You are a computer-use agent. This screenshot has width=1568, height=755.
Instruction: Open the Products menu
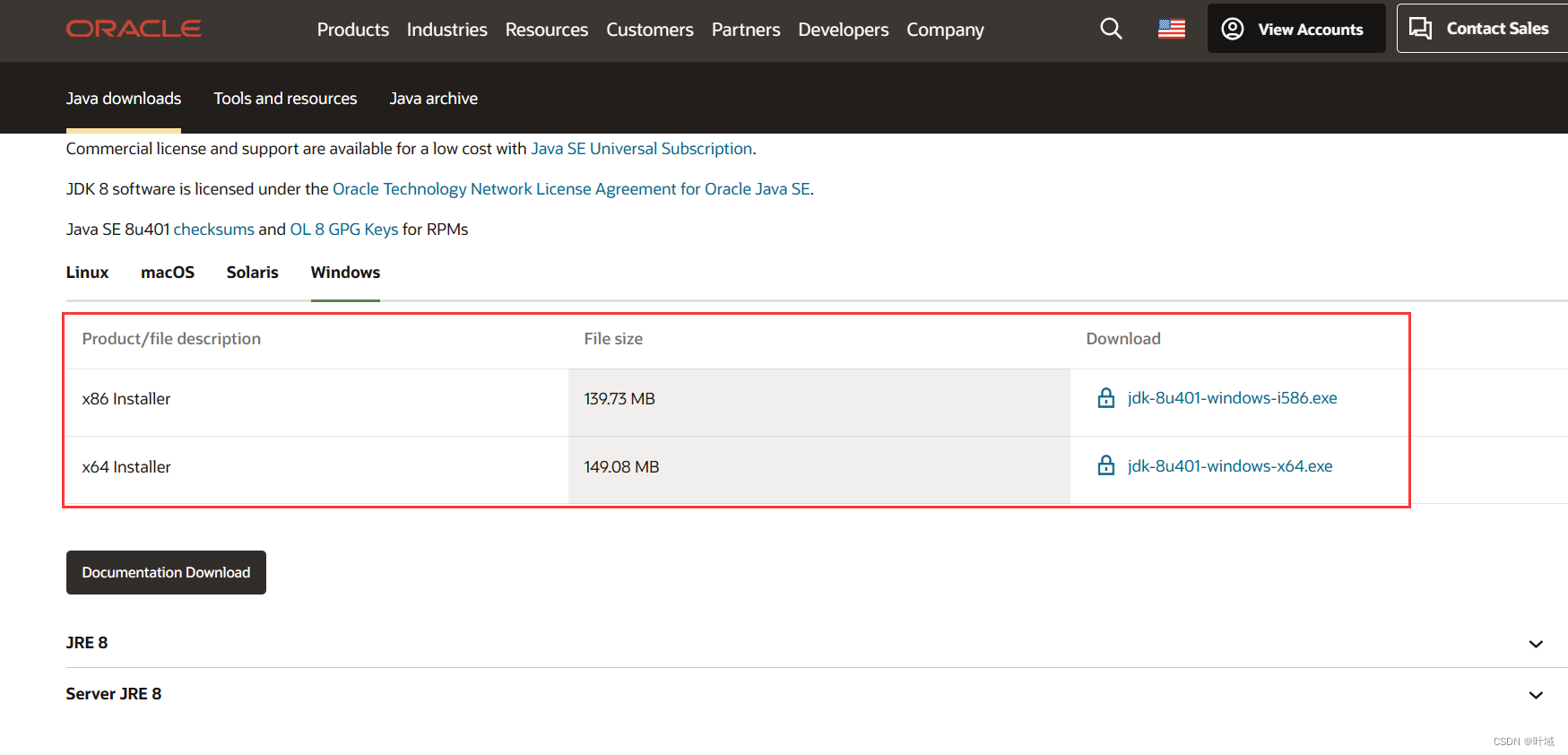pos(353,30)
